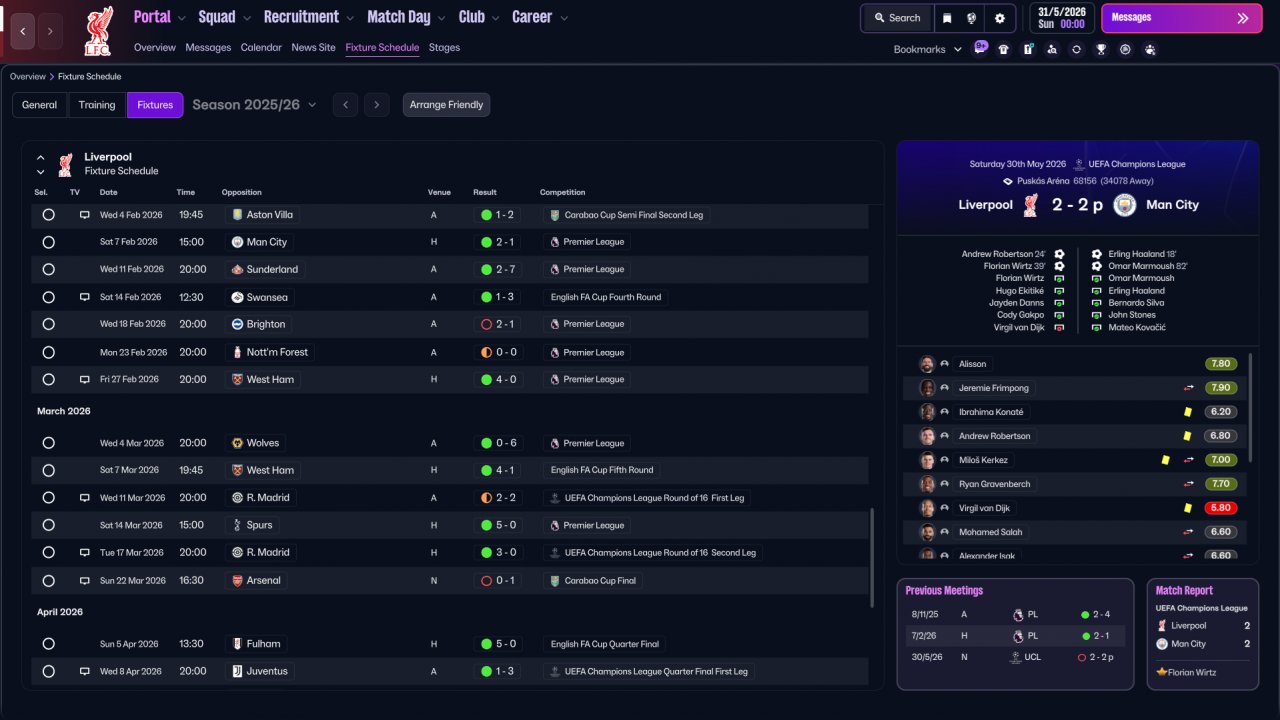The image size is (1280, 720).
Task: Click the Arsenal club badge icon
Action: pos(237,581)
